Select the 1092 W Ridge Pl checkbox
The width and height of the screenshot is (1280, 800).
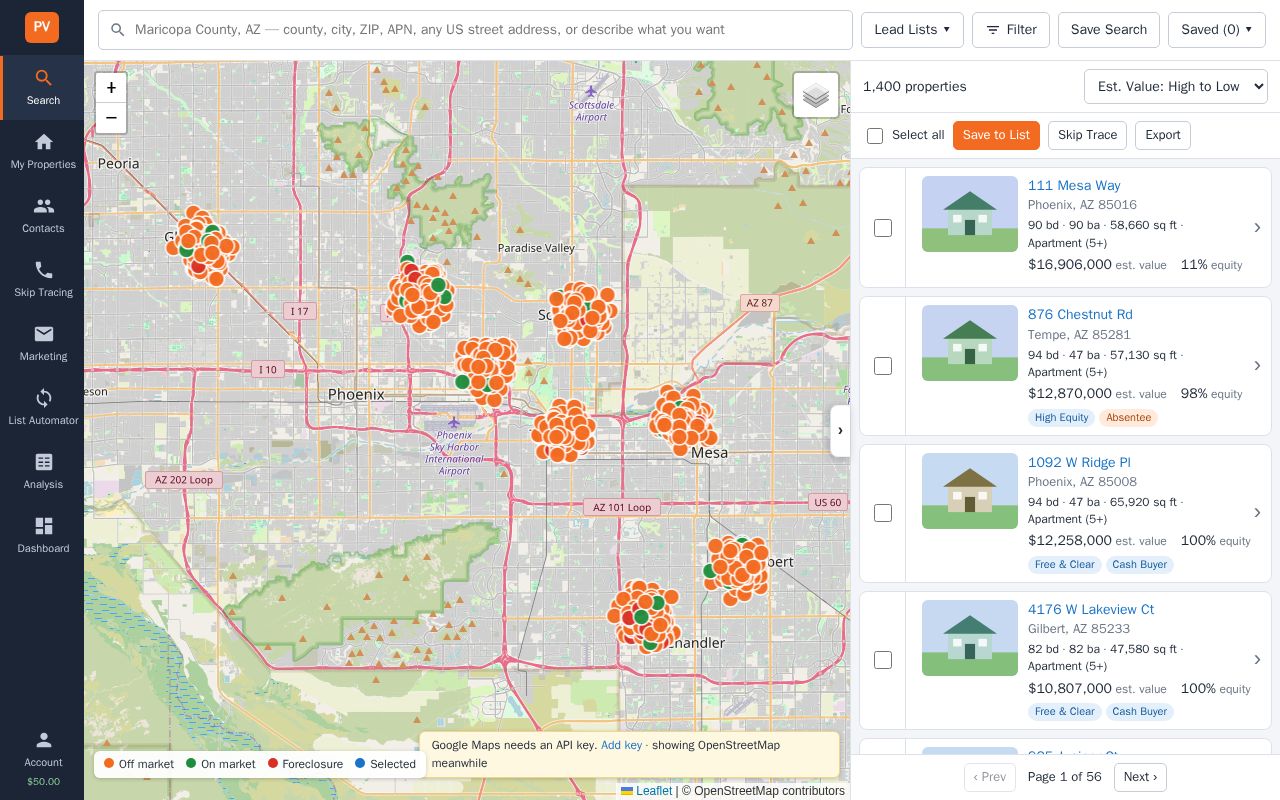(883, 513)
